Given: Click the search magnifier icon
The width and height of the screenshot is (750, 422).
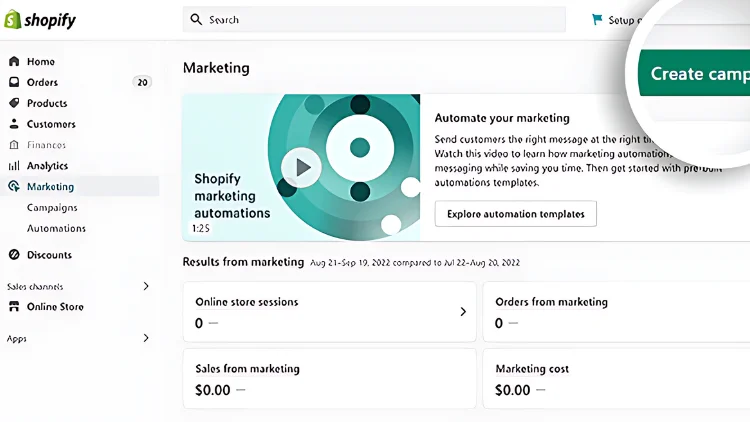Looking at the screenshot, I should pos(196,20).
